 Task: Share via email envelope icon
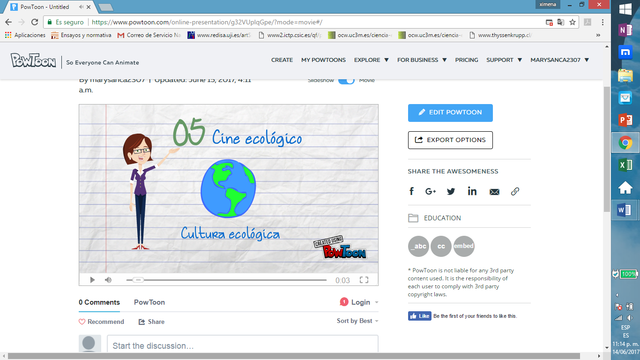point(494,192)
